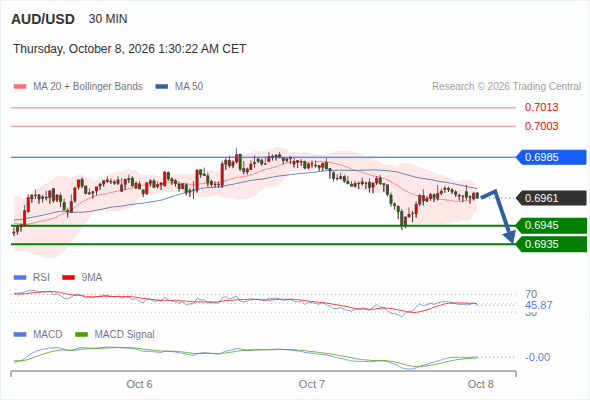Click the AUD/USD pair title
Screen dimensions: 590x400
(x=43, y=19)
